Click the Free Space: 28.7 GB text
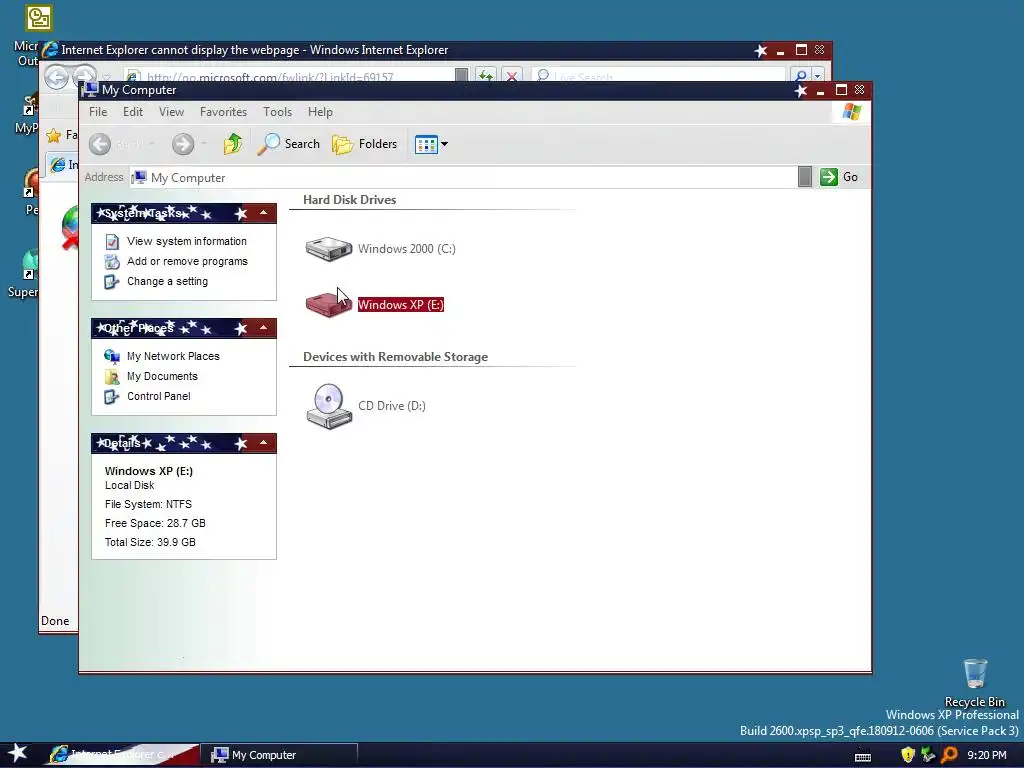Screen dimensions: 1024x768 (x=155, y=523)
